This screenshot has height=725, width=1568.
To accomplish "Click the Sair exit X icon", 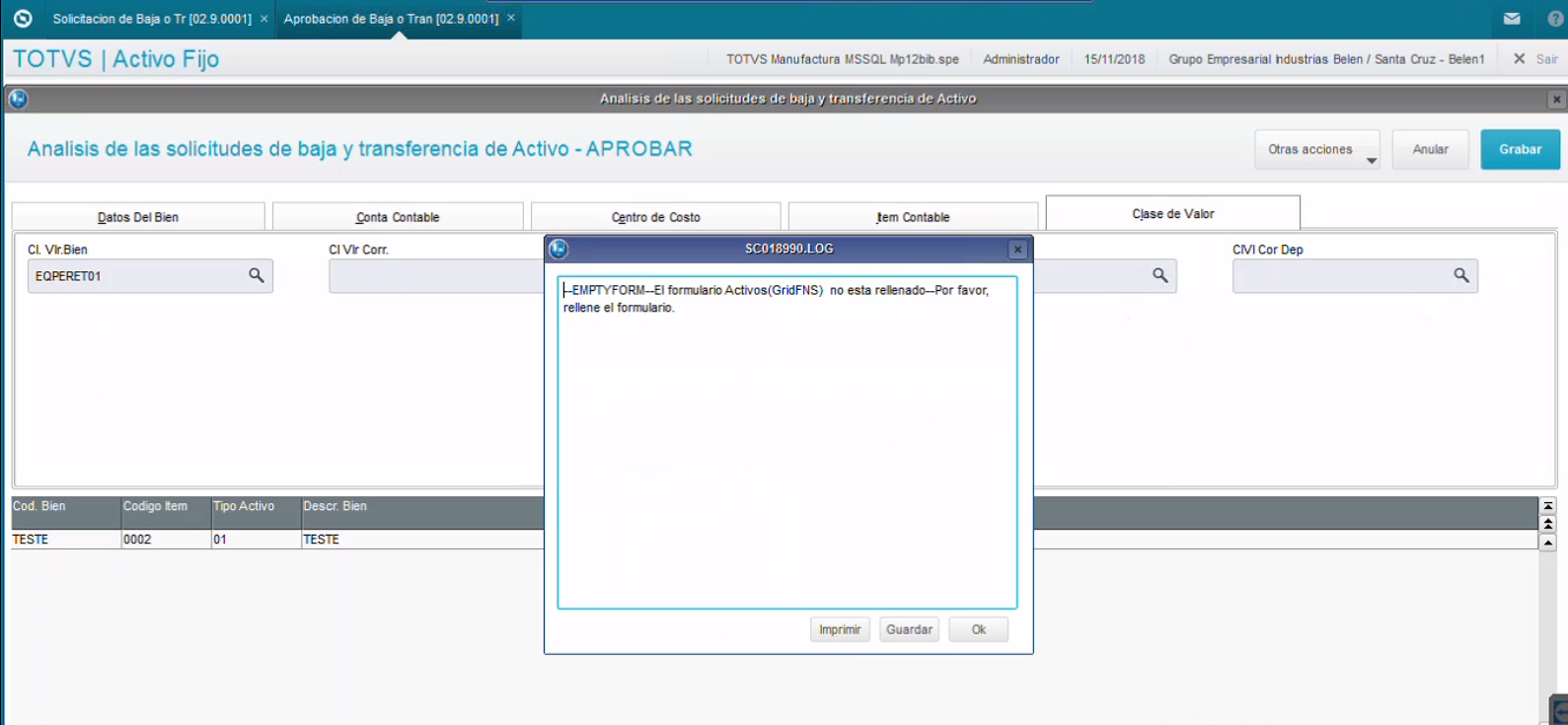I will coord(1520,59).
